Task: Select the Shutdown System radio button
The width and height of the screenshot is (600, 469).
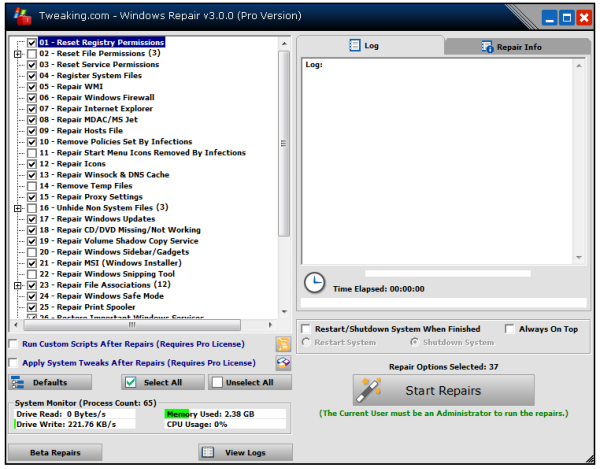Action: [414, 342]
